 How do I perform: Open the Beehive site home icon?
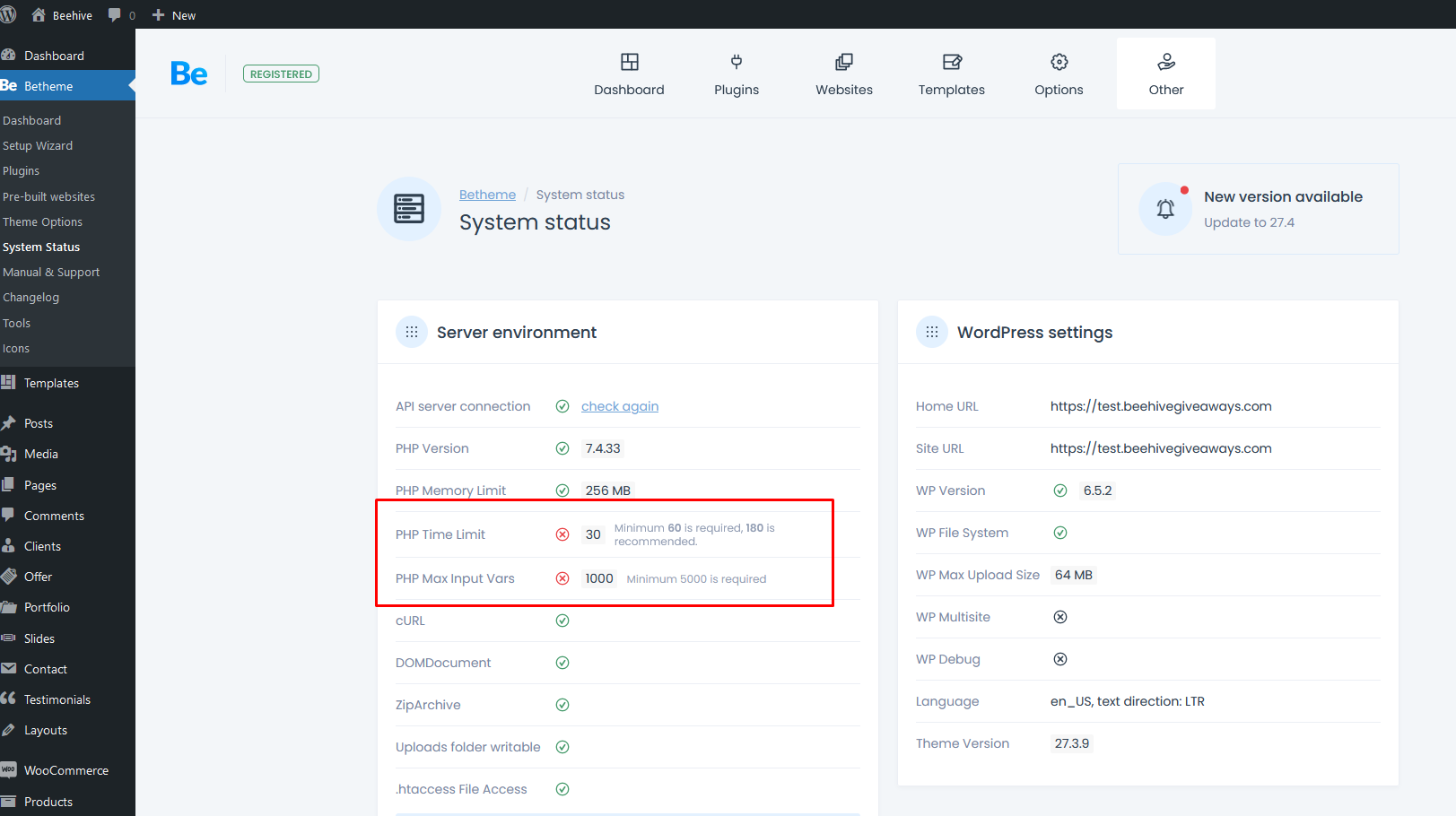tap(39, 15)
